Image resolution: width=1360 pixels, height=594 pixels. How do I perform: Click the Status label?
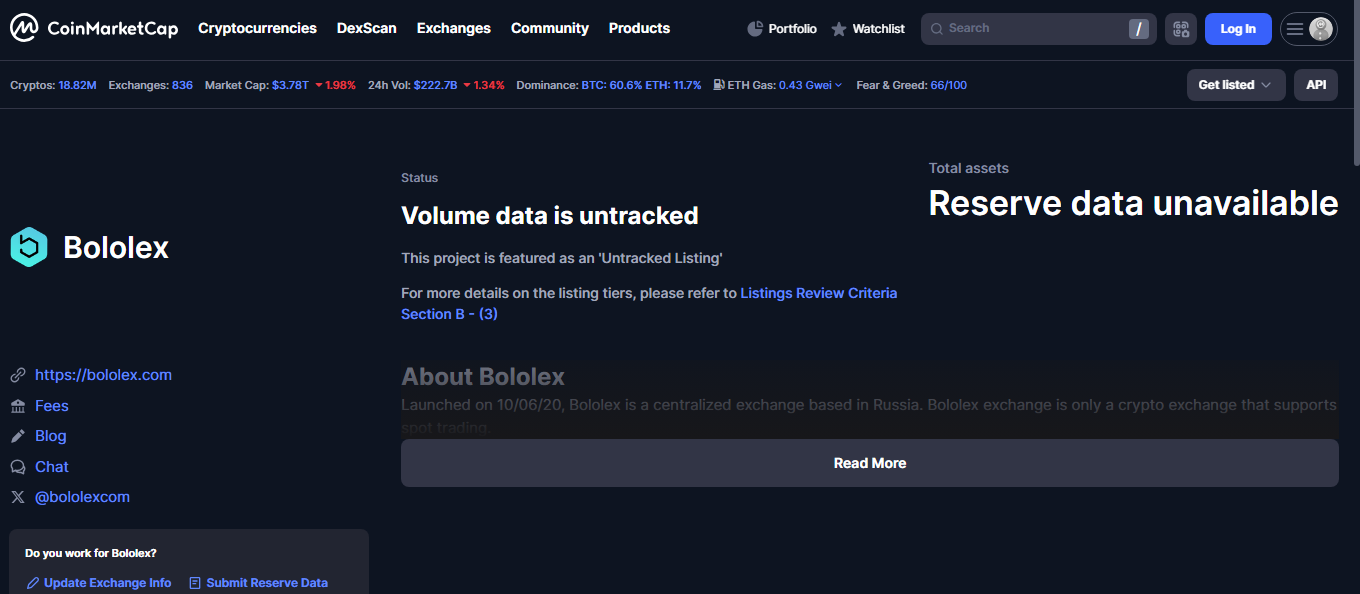pyautogui.click(x=420, y=178)
